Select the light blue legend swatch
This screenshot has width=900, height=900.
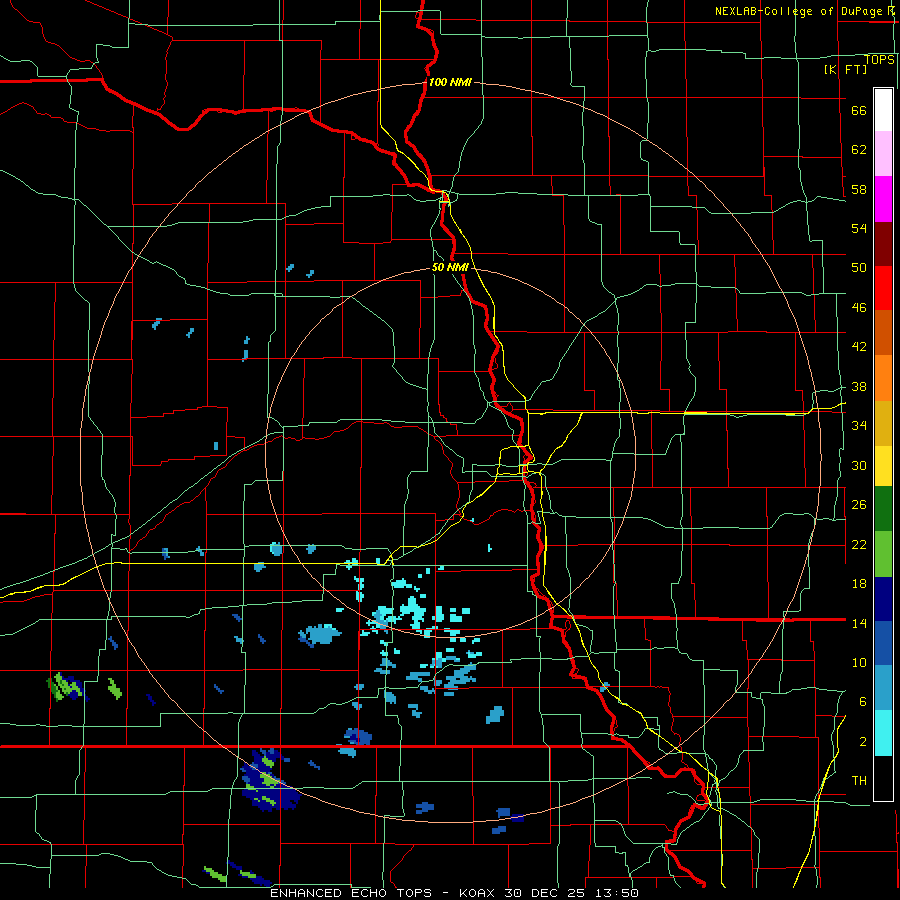(x=883, y=688)
